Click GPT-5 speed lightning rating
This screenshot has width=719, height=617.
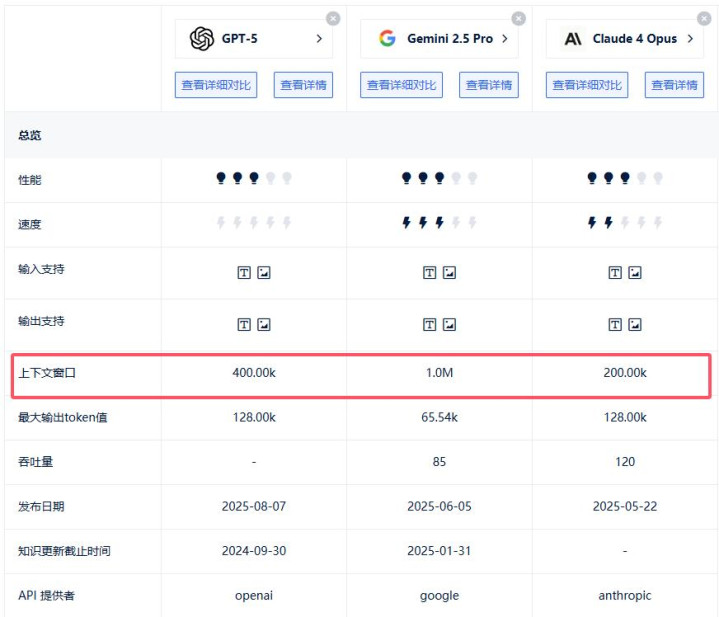[x=254, y=223]
